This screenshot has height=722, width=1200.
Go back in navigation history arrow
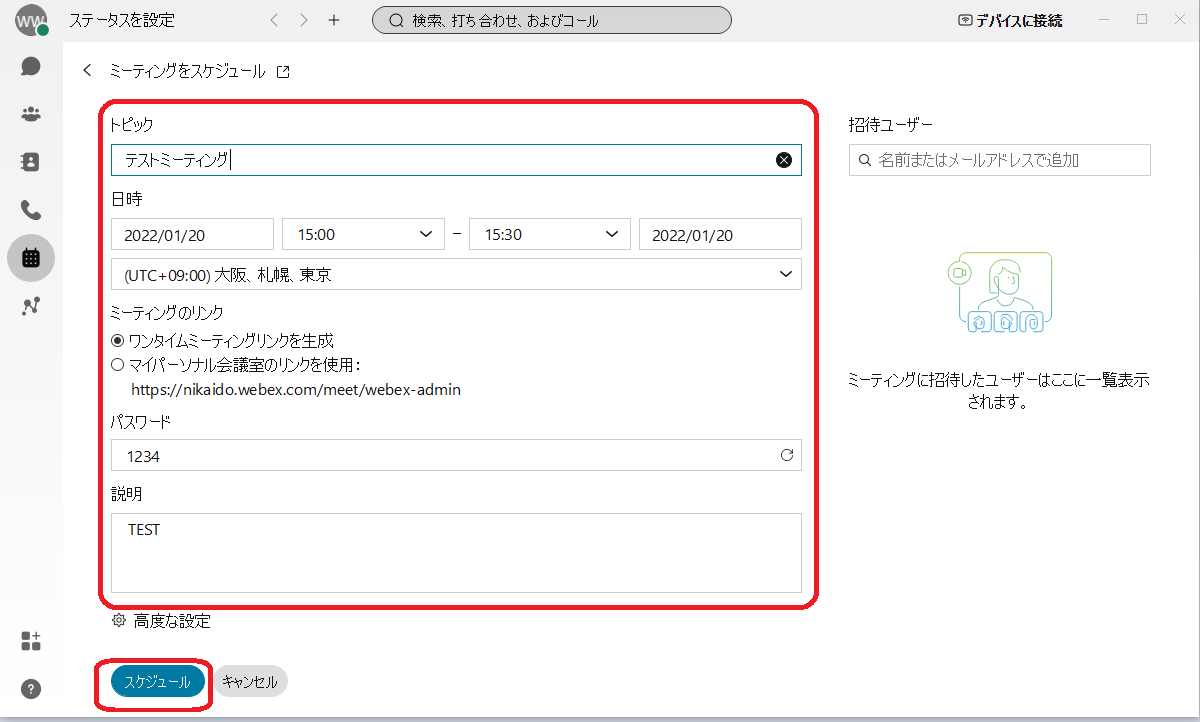275,20
